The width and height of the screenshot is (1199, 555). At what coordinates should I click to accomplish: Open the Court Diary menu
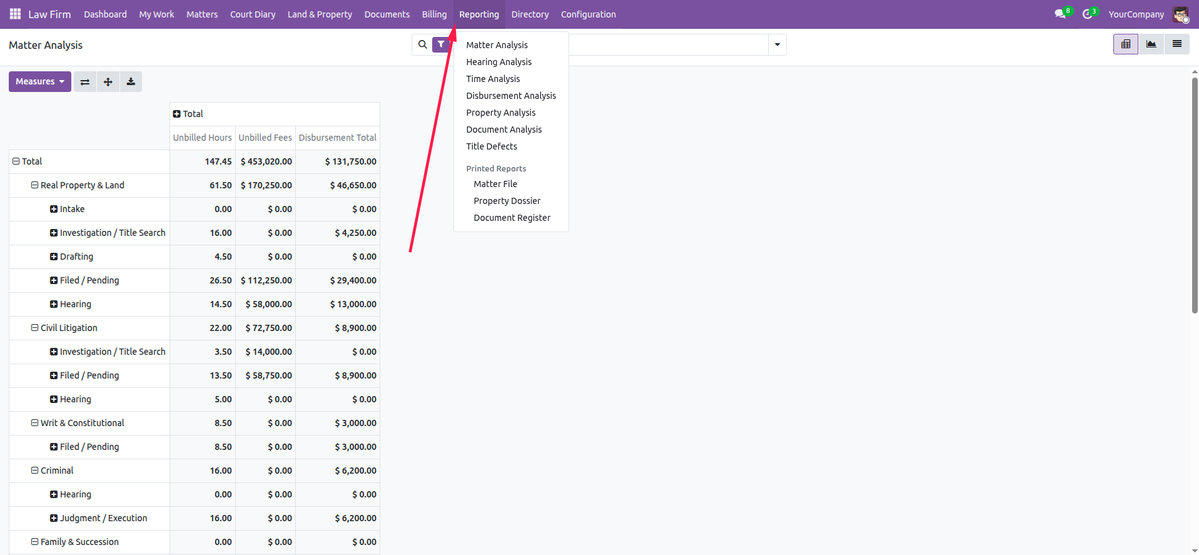[x=252, y=15]
